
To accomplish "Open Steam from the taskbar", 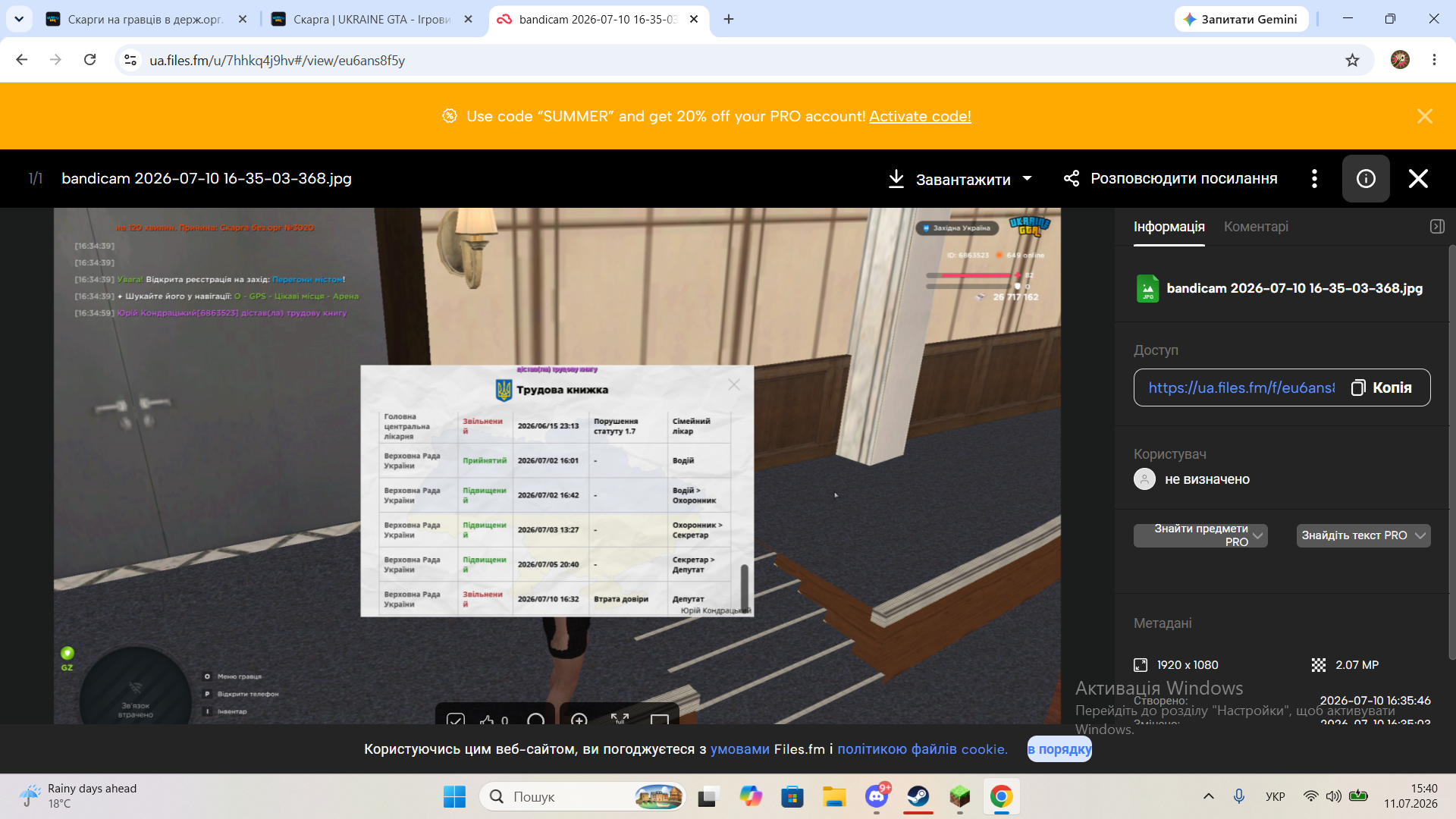I will pos(918,796).
